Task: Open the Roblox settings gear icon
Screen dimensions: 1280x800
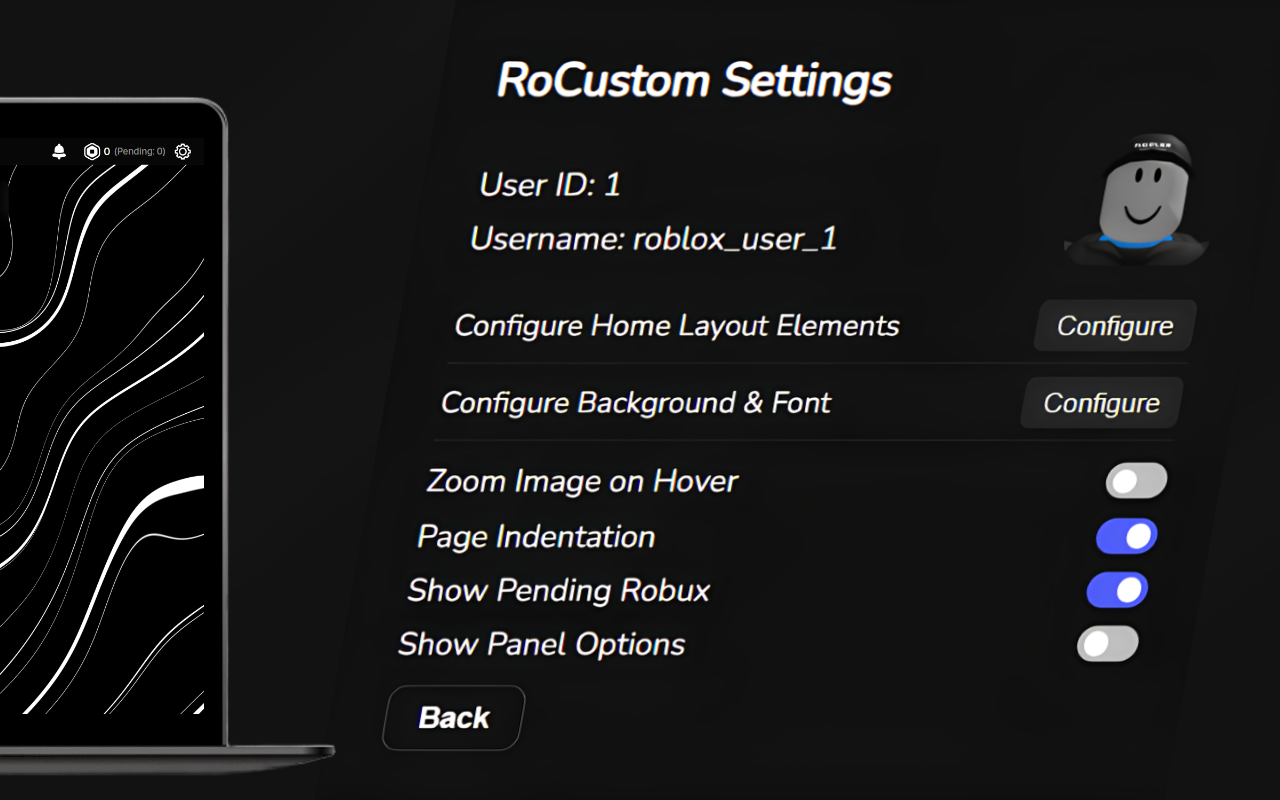Action: (x=182, y=150)
